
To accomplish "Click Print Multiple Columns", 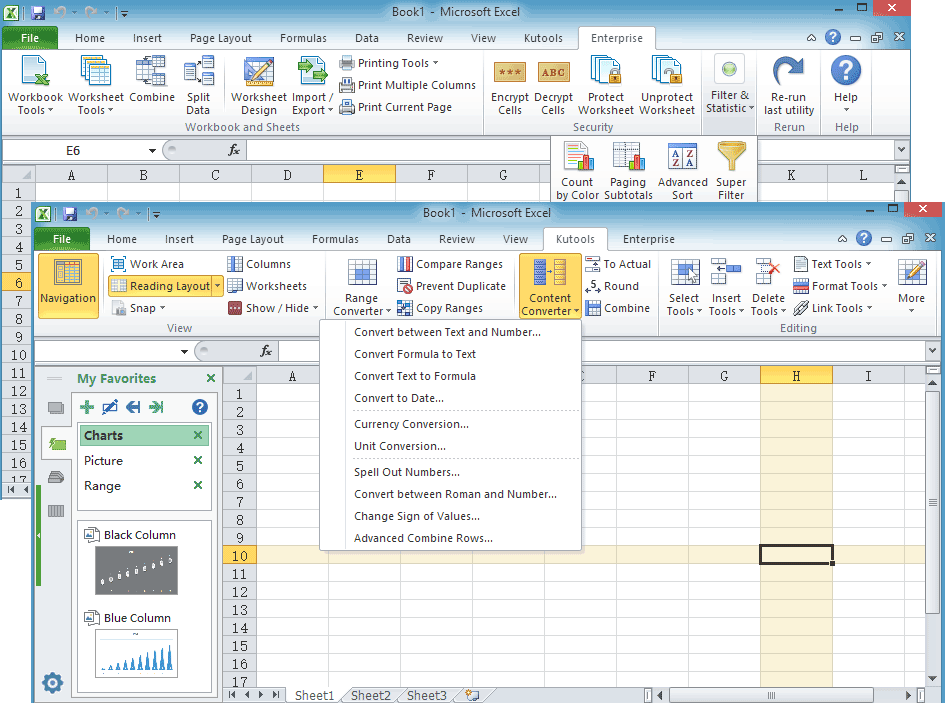I will (x=407, y=85).
